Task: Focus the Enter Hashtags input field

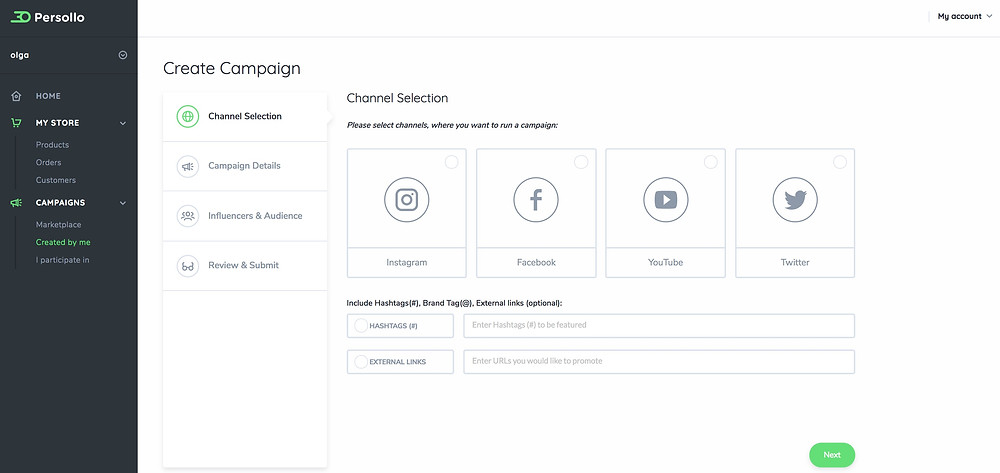Action: [x=659, y=326]
